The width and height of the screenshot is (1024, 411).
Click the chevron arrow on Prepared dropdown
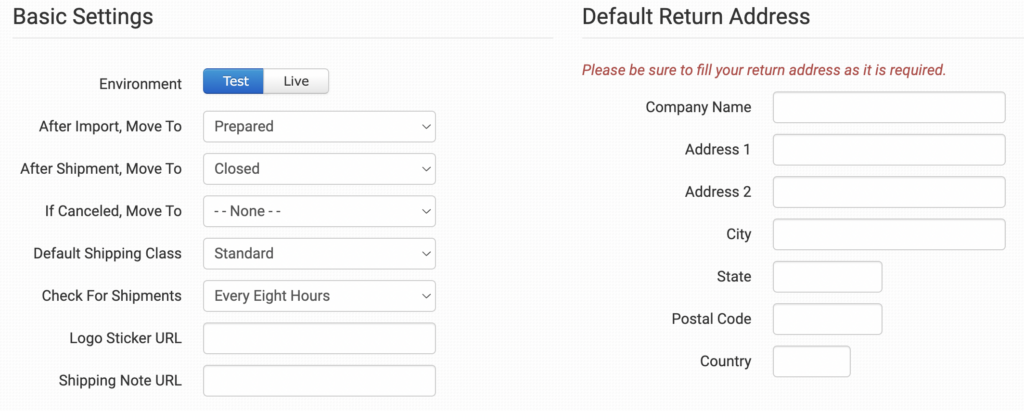(x=426, y=127)
